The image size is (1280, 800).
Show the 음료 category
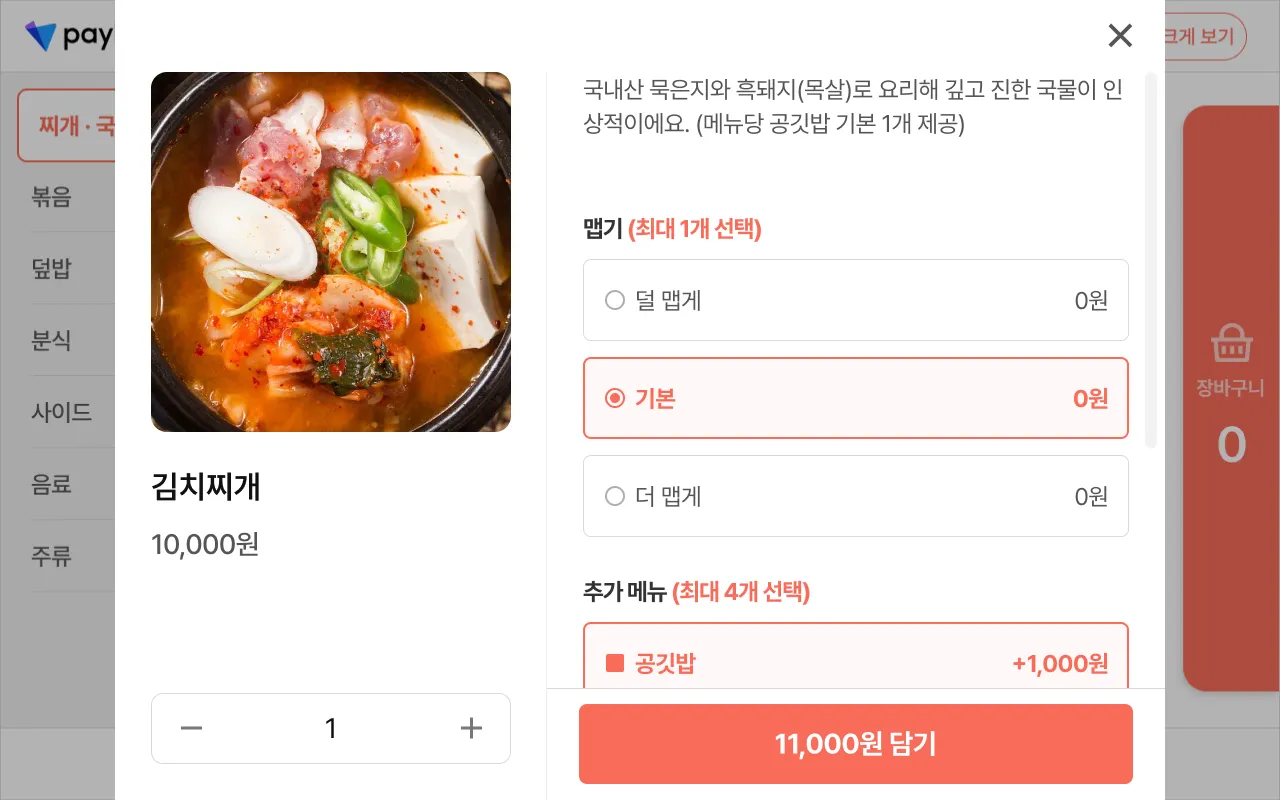(x=52, y=484)
